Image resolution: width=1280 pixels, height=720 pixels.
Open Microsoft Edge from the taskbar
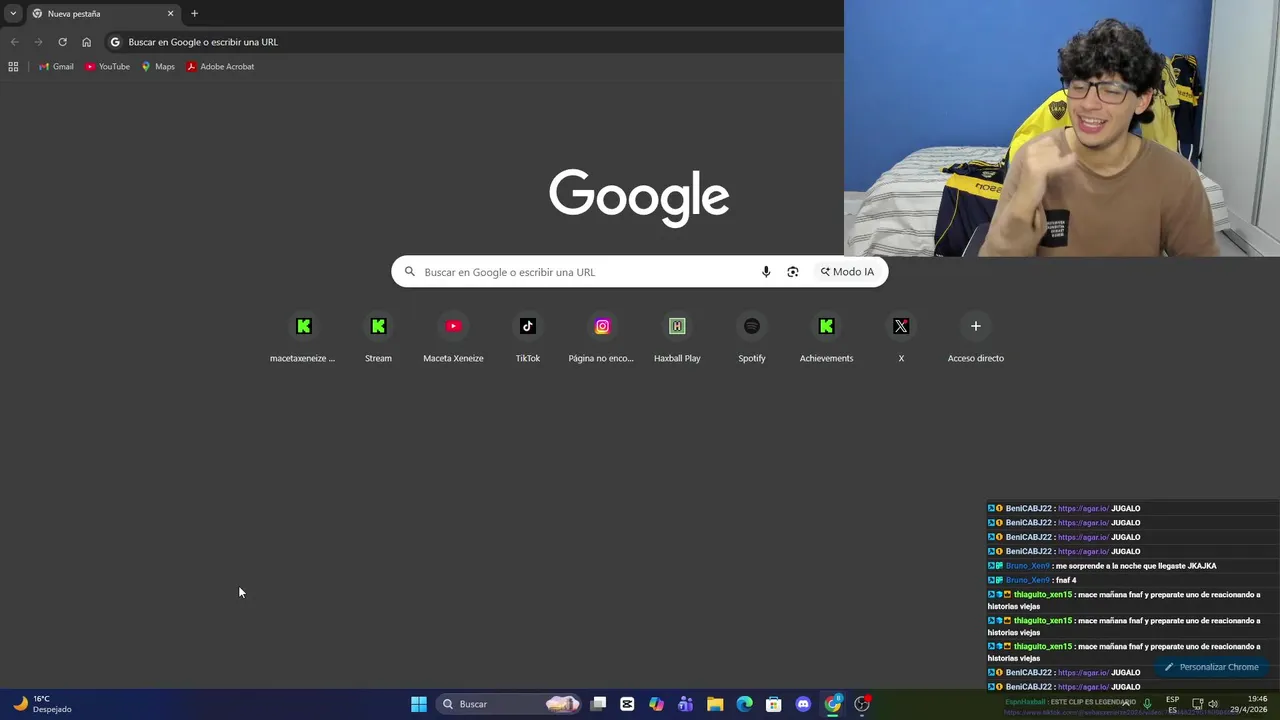[744, 704]
